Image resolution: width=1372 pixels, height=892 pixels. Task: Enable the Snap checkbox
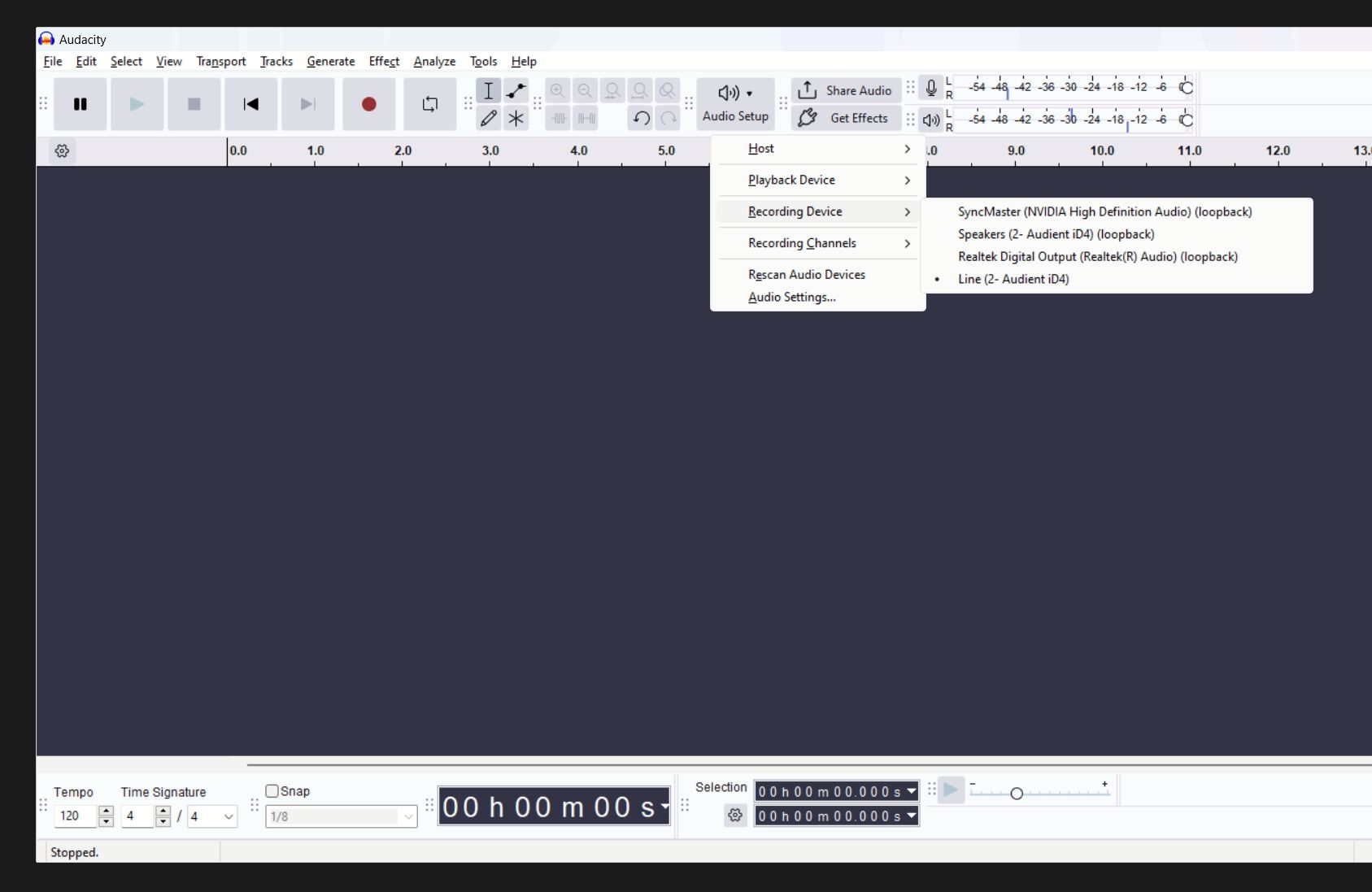click(272, 791)
